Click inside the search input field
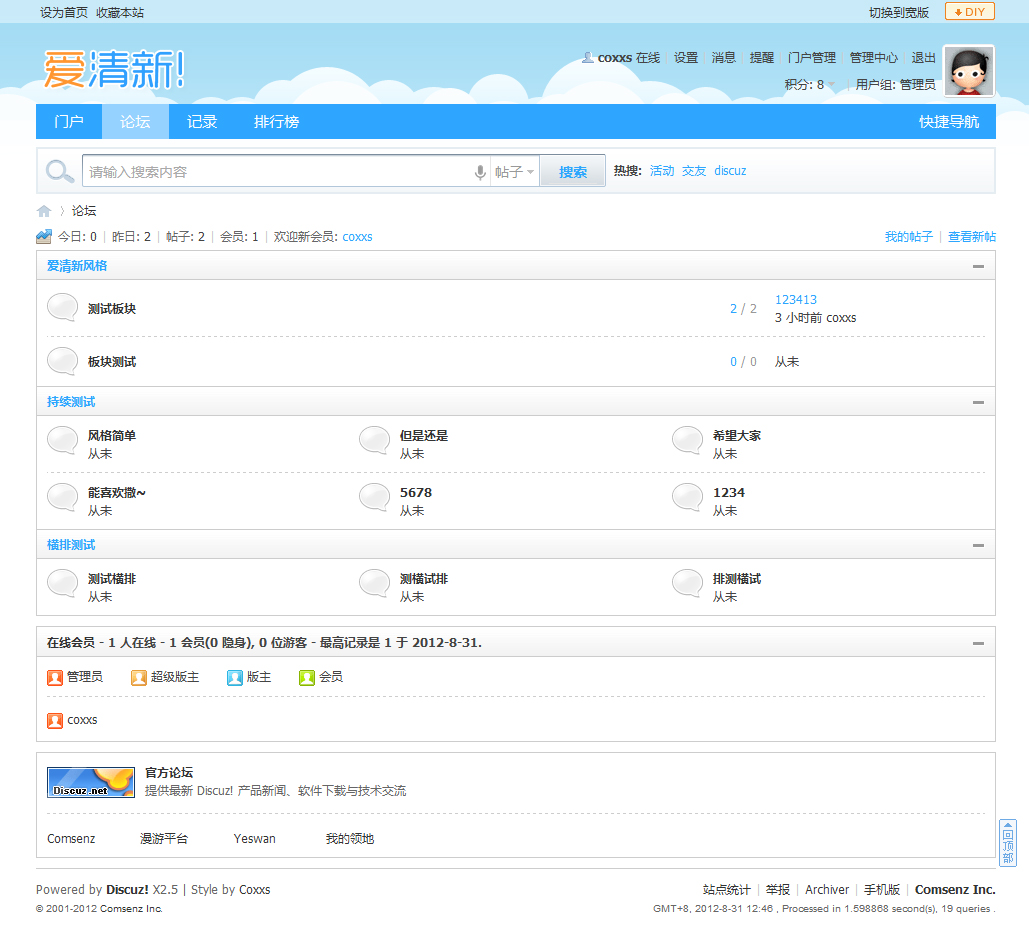This screenshot has width=1029, height=944. (277, 172)
